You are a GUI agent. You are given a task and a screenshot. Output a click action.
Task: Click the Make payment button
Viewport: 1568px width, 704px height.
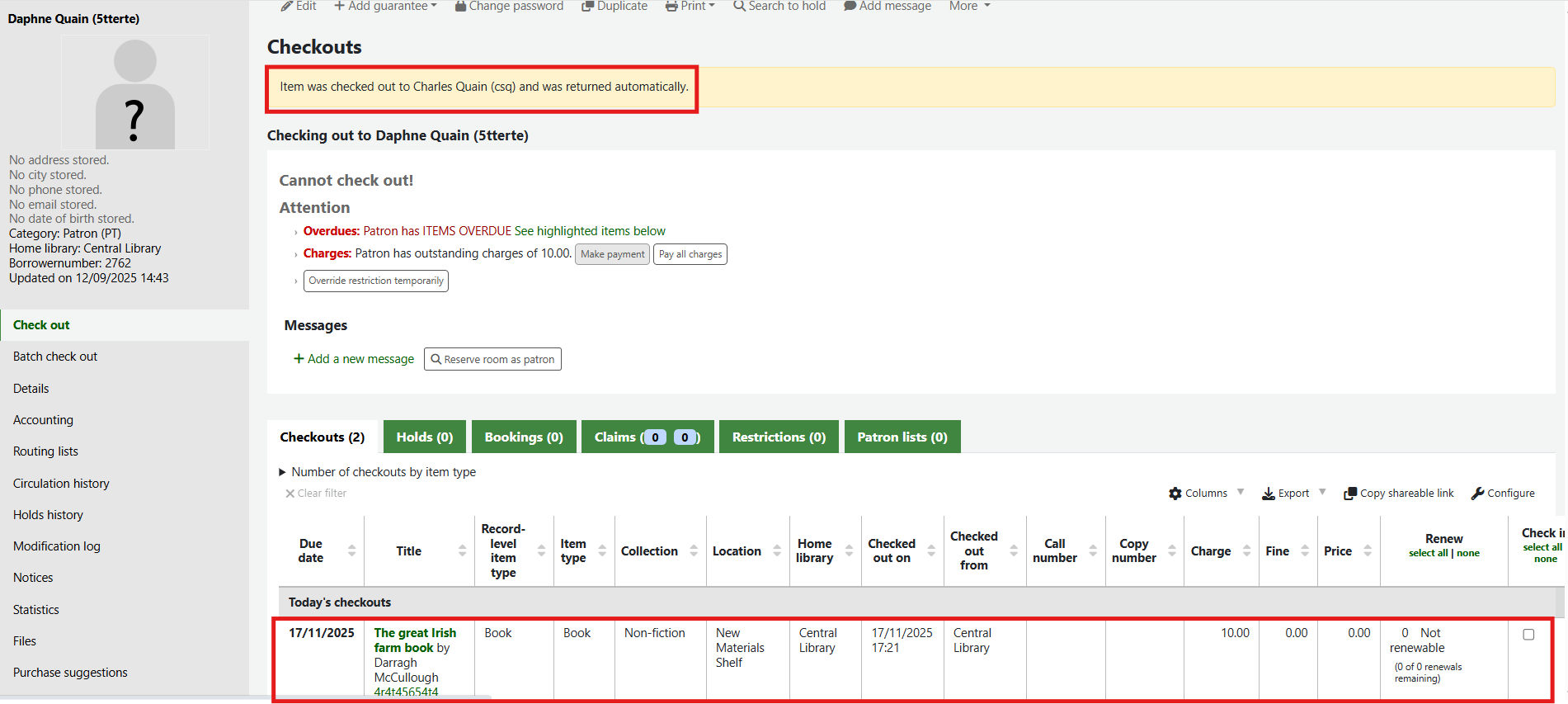click(612, 254)
